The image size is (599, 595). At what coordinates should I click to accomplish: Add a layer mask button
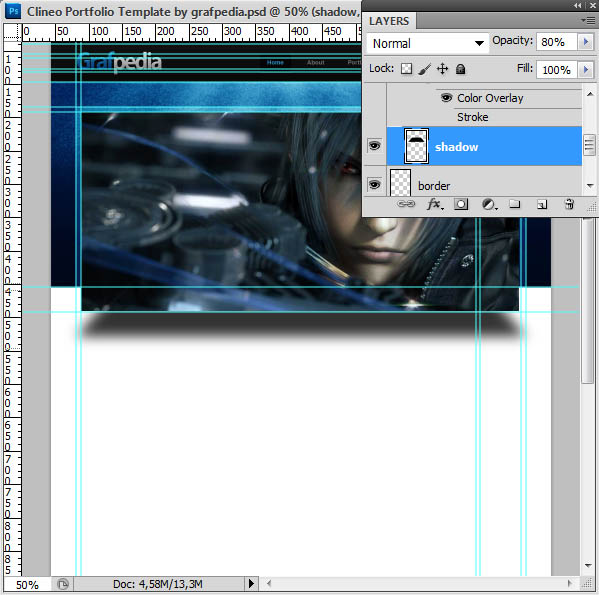pyautogui.click(x=461, y=204)
